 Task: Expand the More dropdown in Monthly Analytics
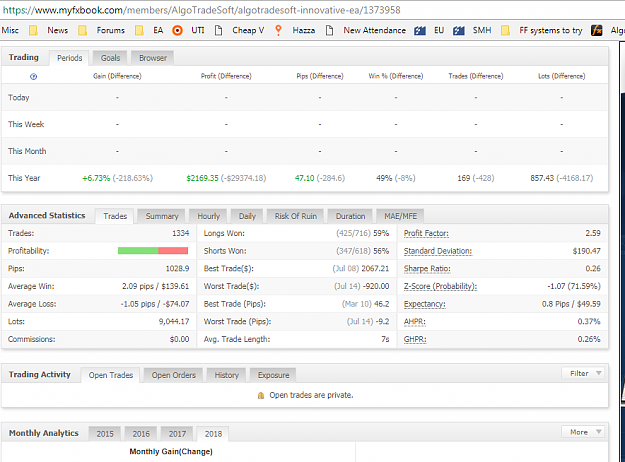pos(583,432)
